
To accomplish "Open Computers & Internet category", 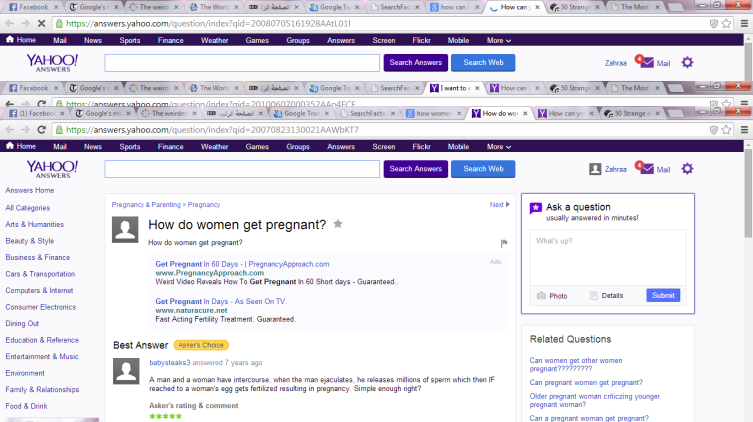I will pos(39,290).
